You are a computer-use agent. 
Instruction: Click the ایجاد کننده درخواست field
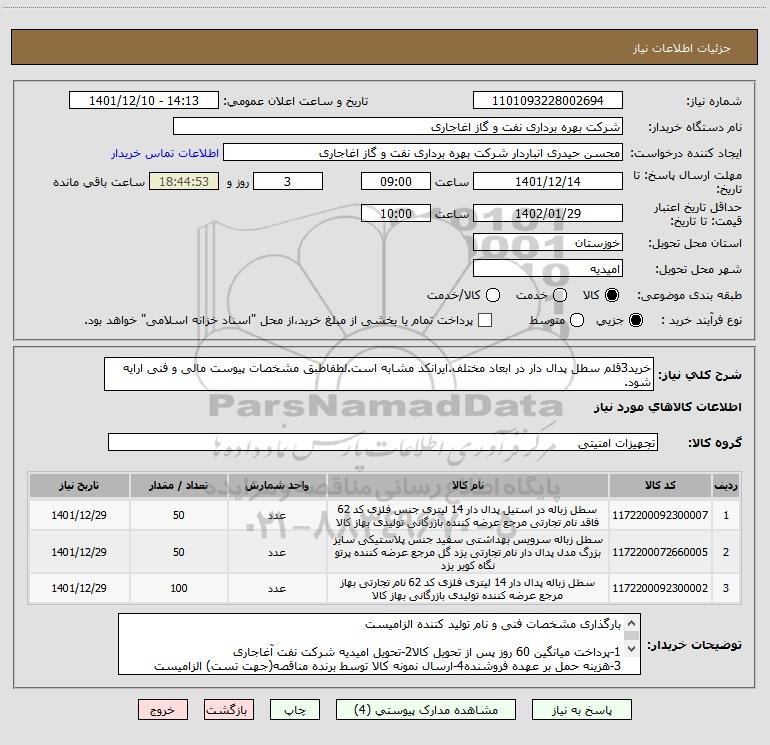[x=423, y=153]
